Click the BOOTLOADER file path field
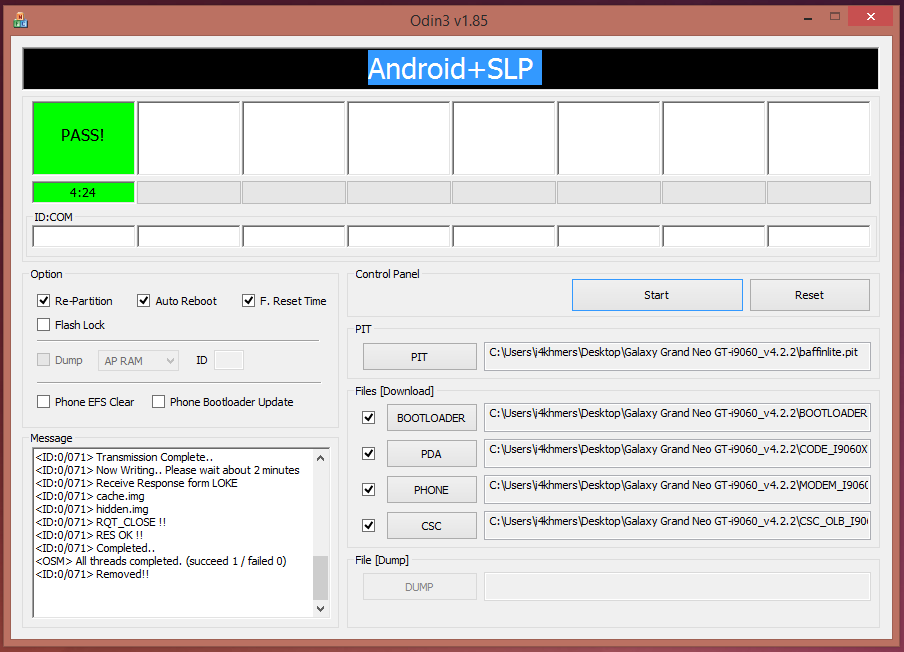Viewport: 904px width, 652px height. click(x=677, y=417)
